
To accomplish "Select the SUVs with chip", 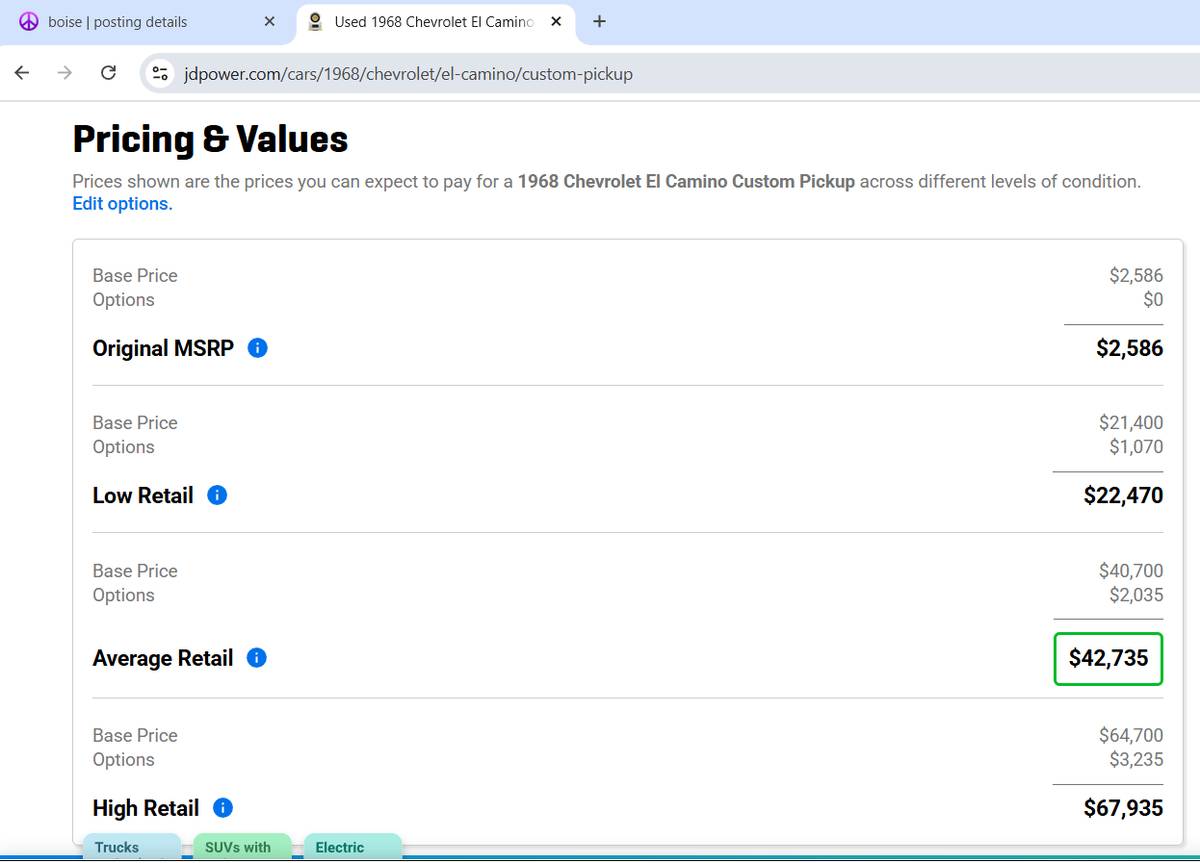I will pos(240,846).
